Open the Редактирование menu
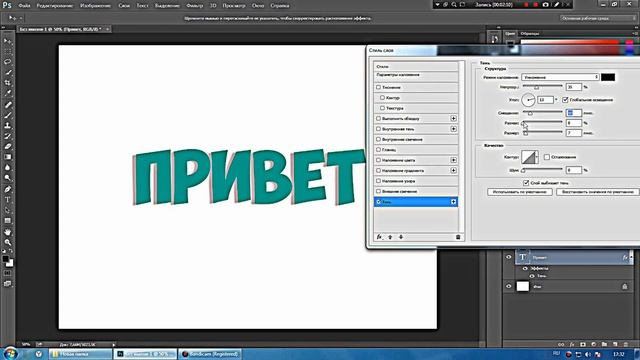Image resolution: width=640 pixels, height=360 pixels. [55, 6]
